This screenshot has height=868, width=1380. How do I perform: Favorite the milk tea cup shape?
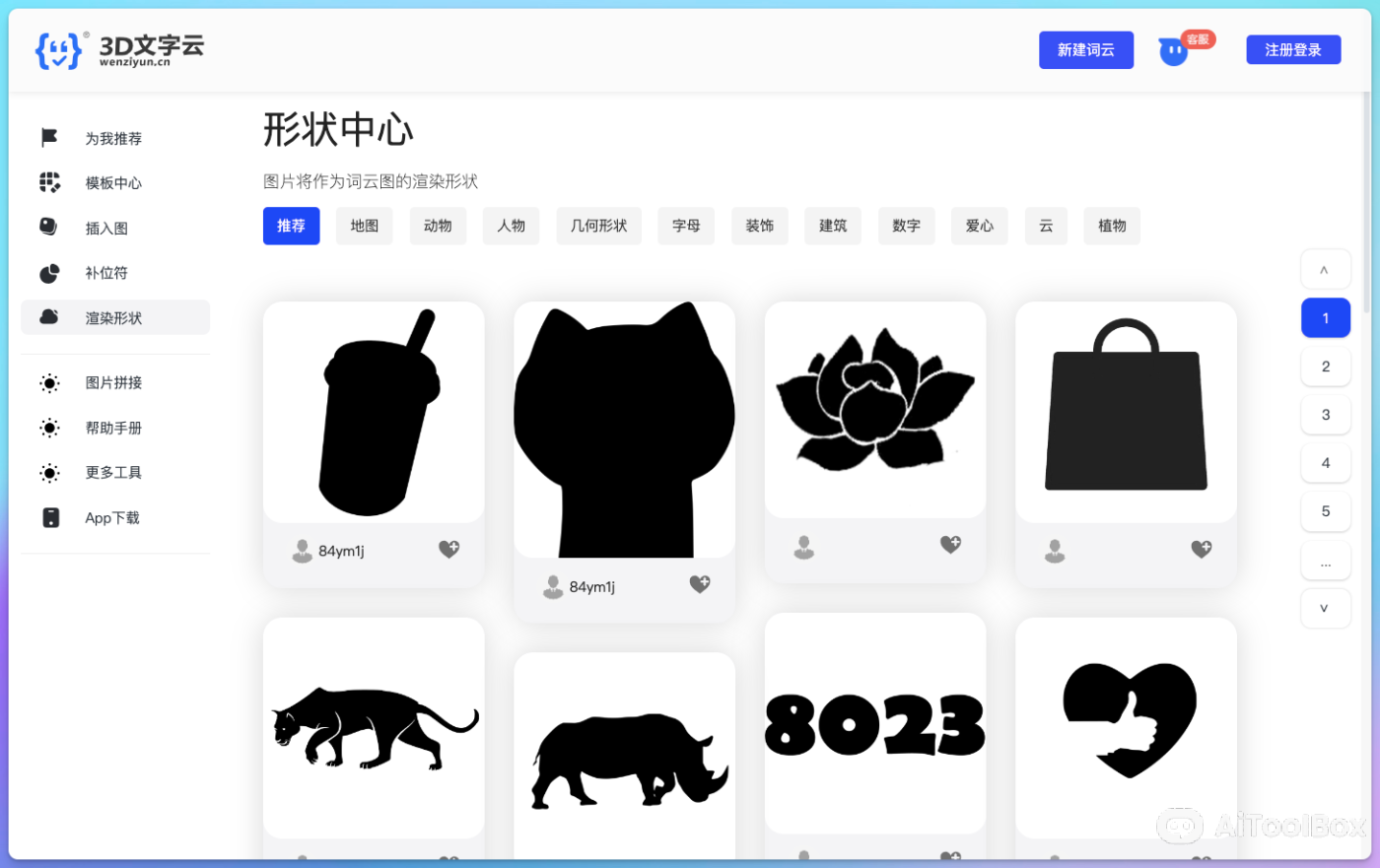(x=448, y=549)
